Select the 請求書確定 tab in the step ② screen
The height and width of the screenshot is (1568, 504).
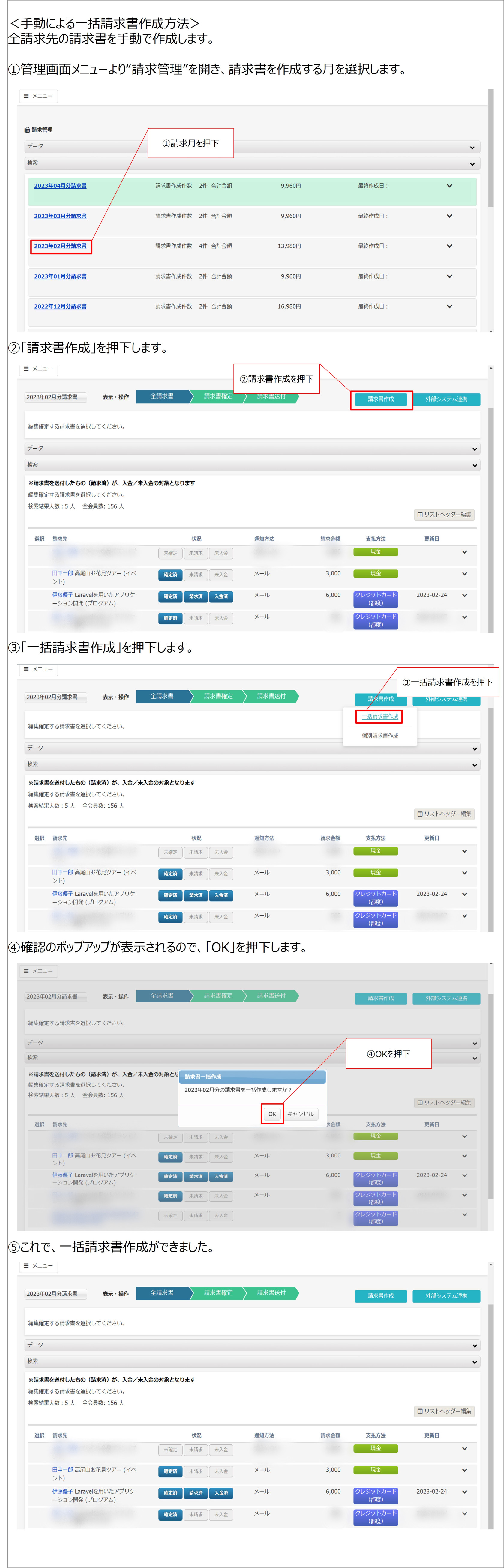coord(218,396)
